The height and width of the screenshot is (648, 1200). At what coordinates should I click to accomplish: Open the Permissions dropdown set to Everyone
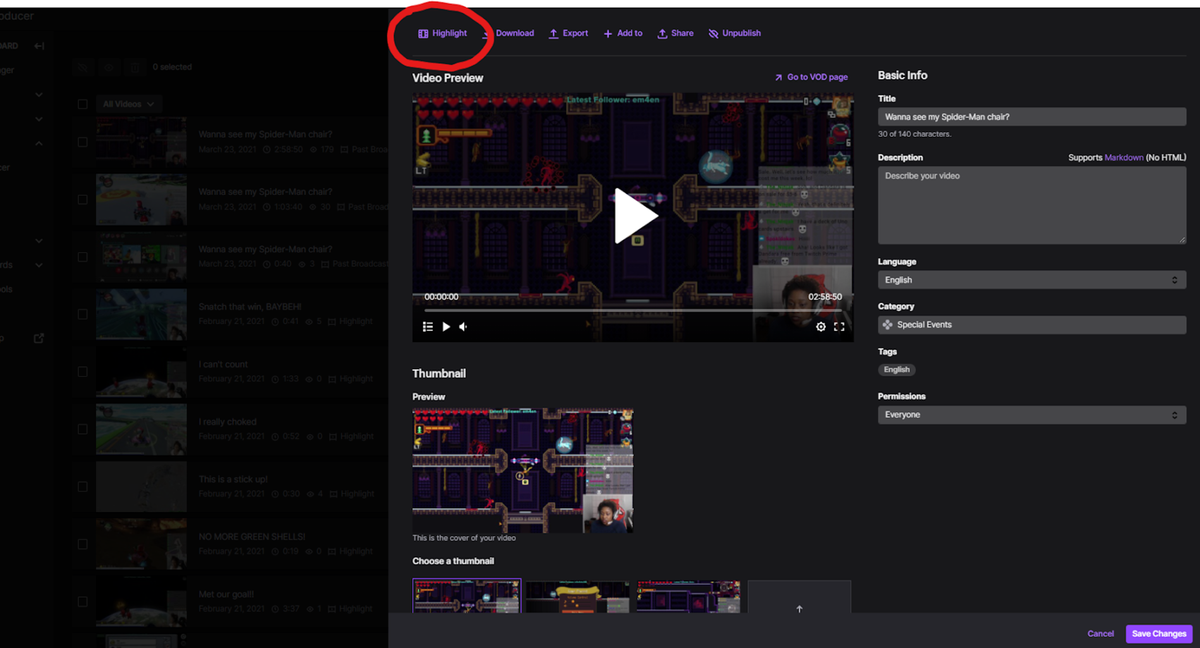coord(1031,414)
